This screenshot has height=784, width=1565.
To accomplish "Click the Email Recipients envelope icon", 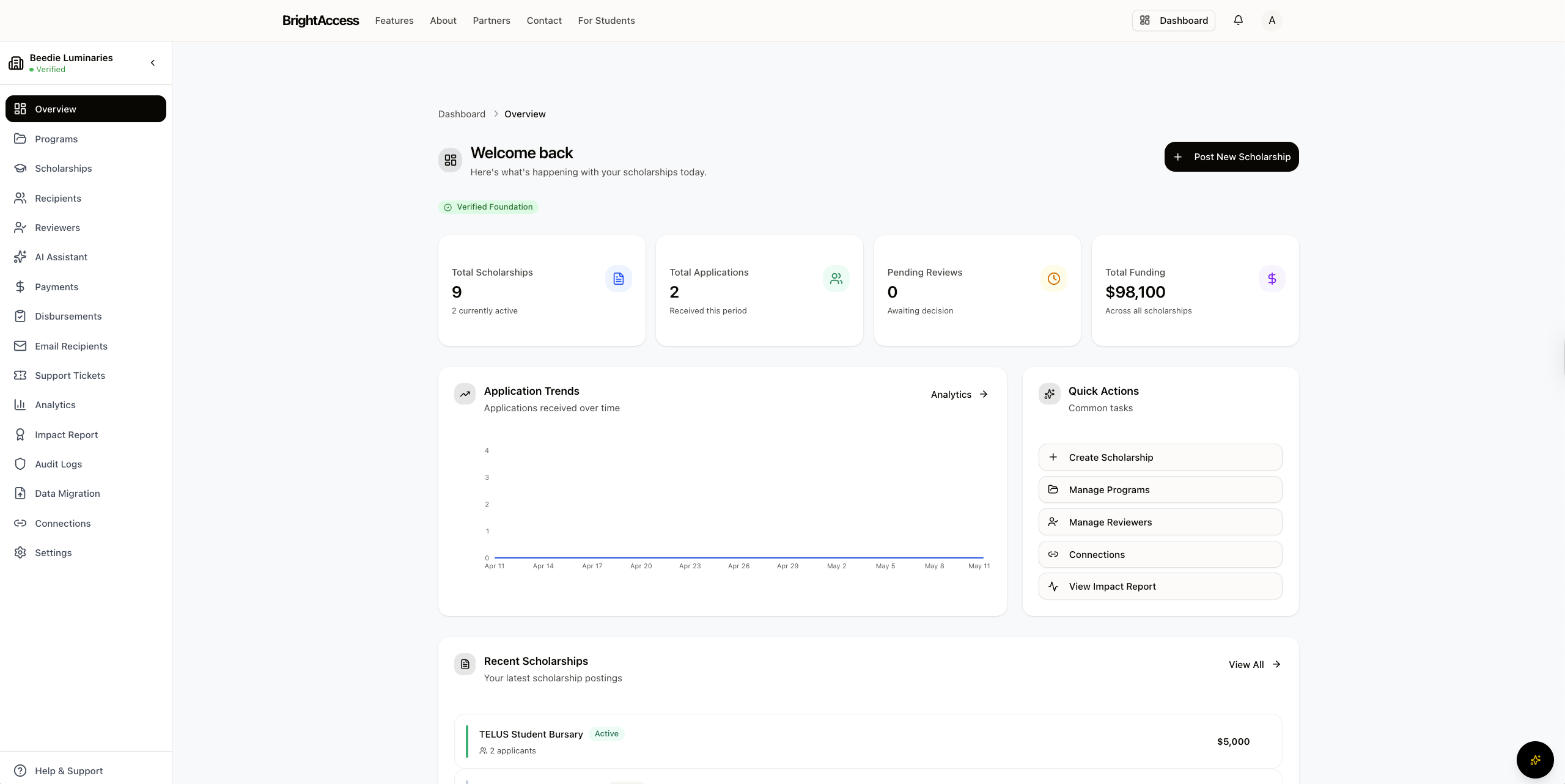I will [x=20, y=346].
